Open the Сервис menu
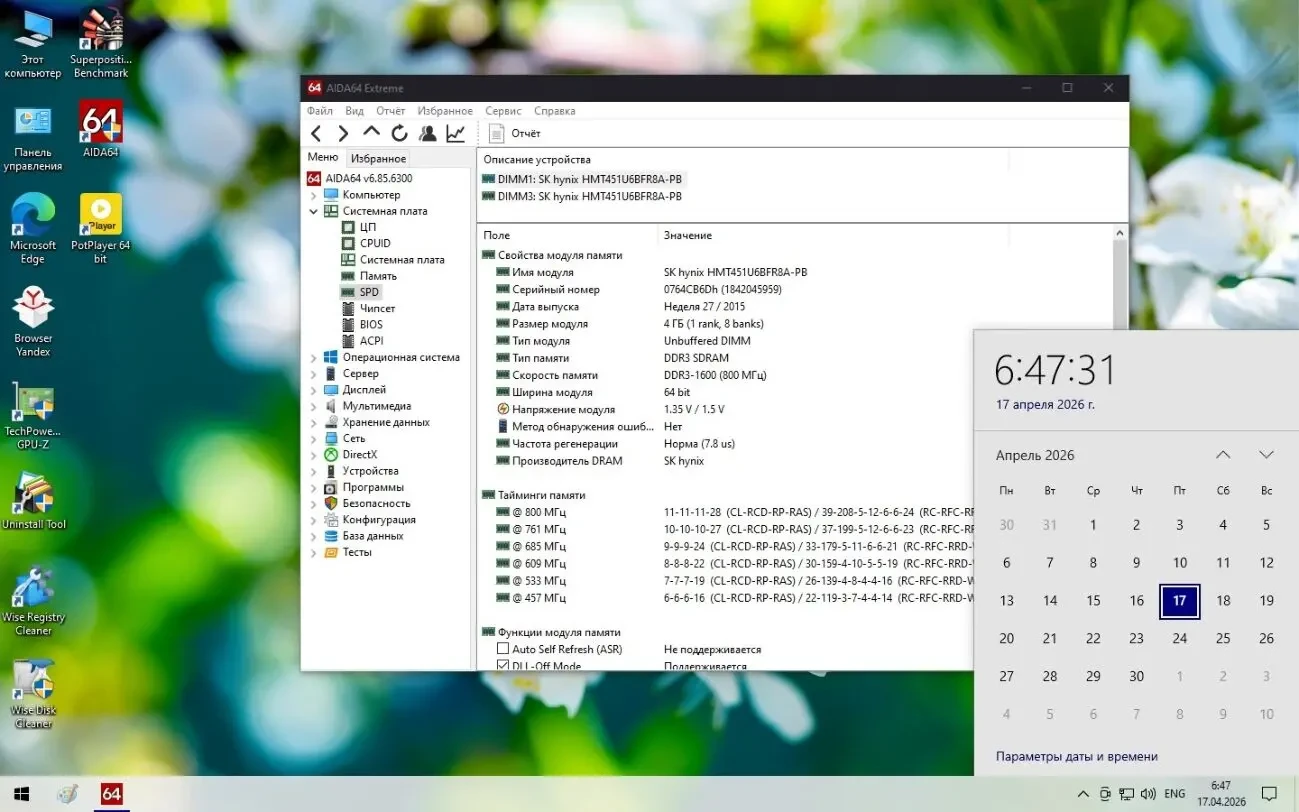The width and height of the screenshot is (1299, 812). (503, 111)
